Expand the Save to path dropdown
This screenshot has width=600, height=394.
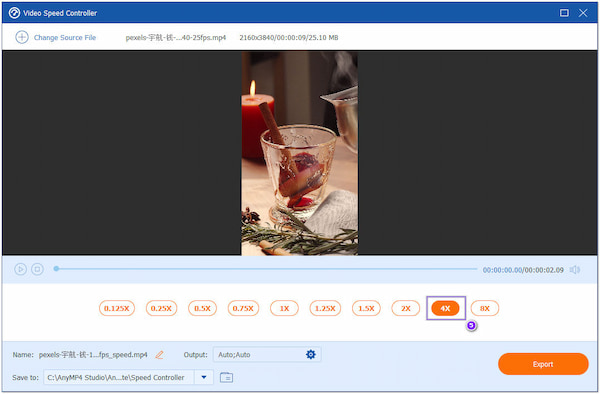(x=204, y=378)
